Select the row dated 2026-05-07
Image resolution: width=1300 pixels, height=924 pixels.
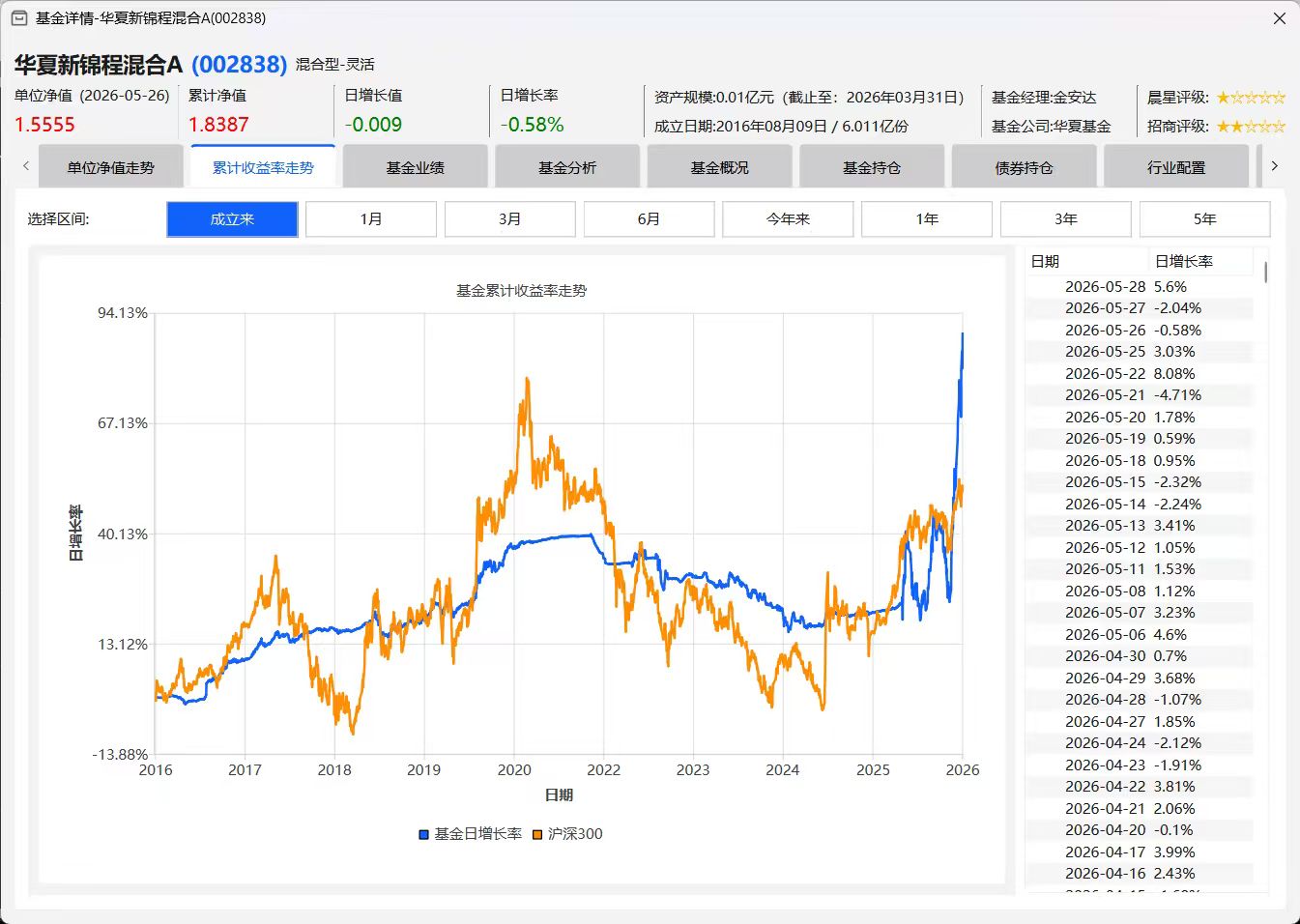(x=1140, y=613)
